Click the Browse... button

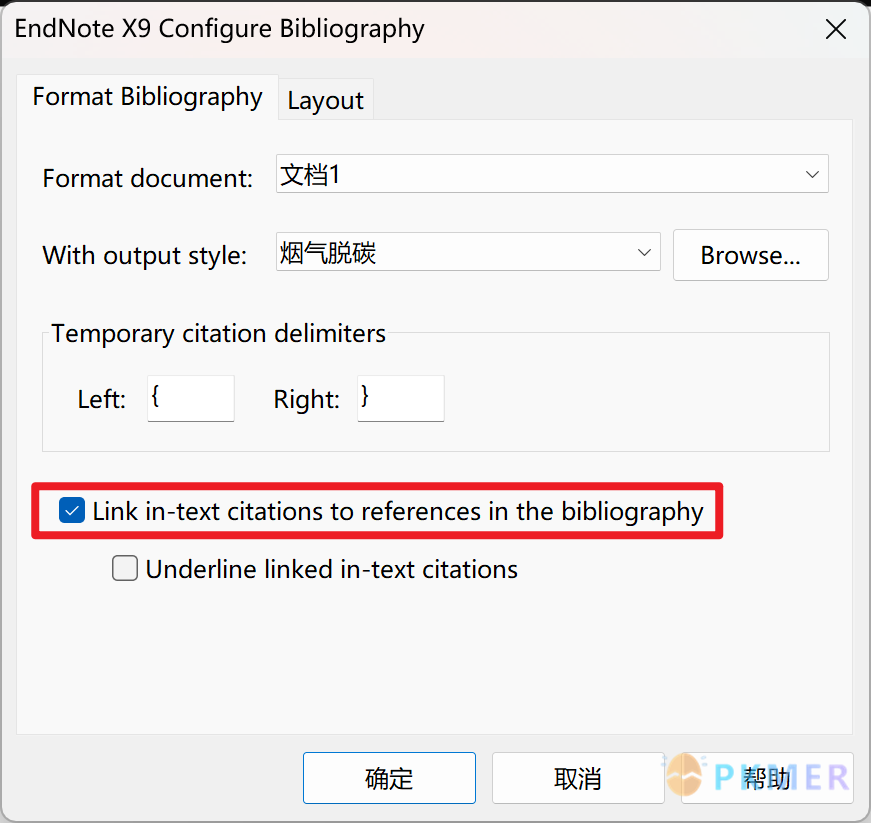click(750, 255)
